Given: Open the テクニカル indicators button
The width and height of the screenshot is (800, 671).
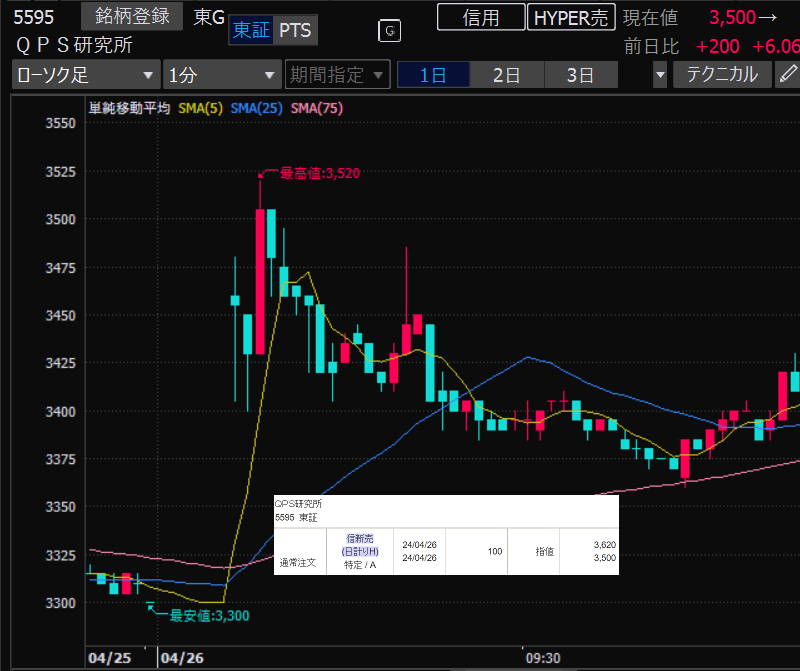Looking at the screenshot, I should pyautogui.click(x=722, y=74).
